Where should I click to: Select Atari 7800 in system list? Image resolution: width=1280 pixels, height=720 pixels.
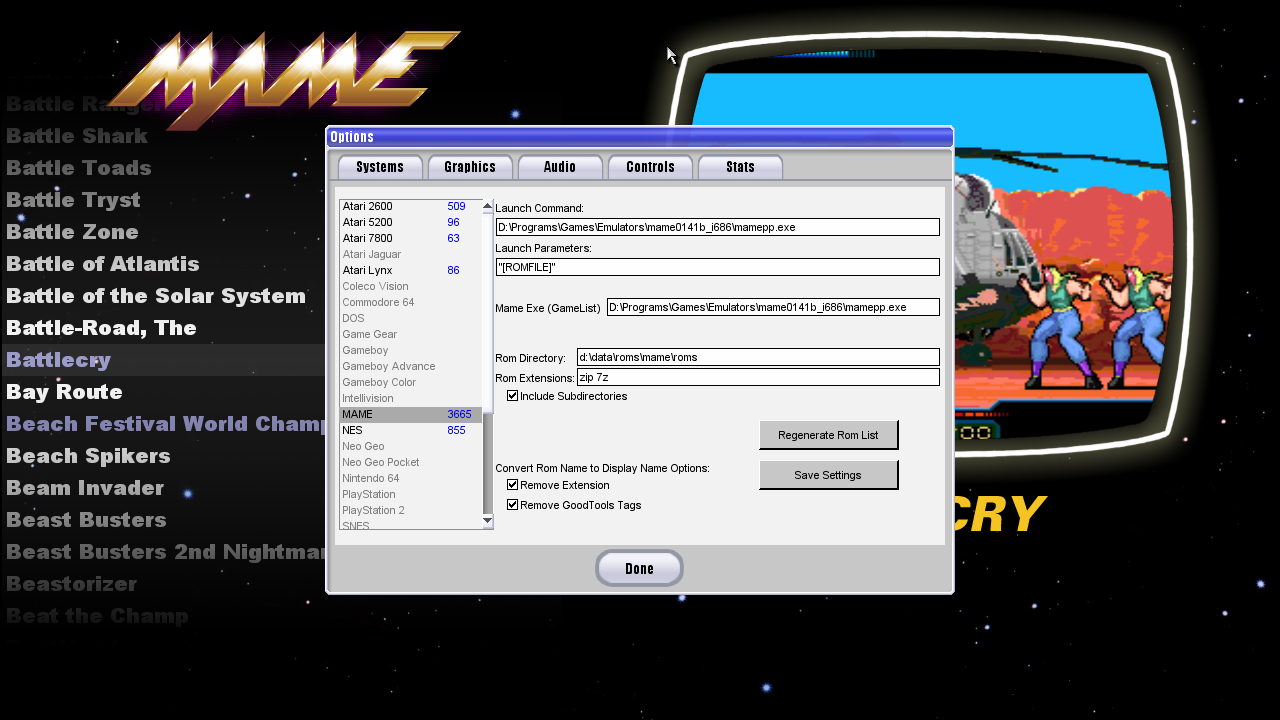(411, 238)
